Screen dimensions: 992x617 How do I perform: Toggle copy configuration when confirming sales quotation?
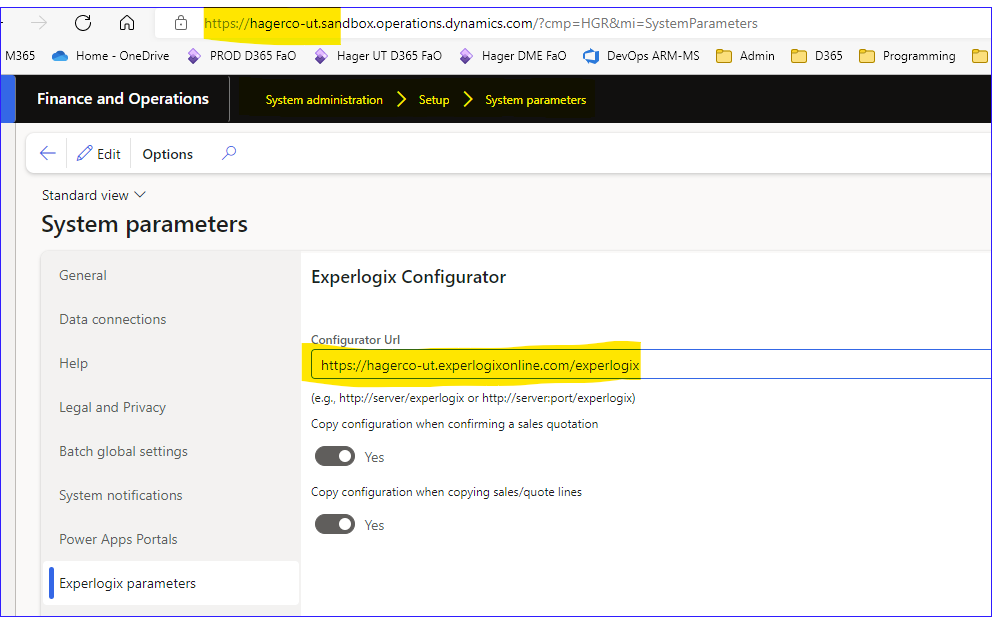tap(335, 456)
